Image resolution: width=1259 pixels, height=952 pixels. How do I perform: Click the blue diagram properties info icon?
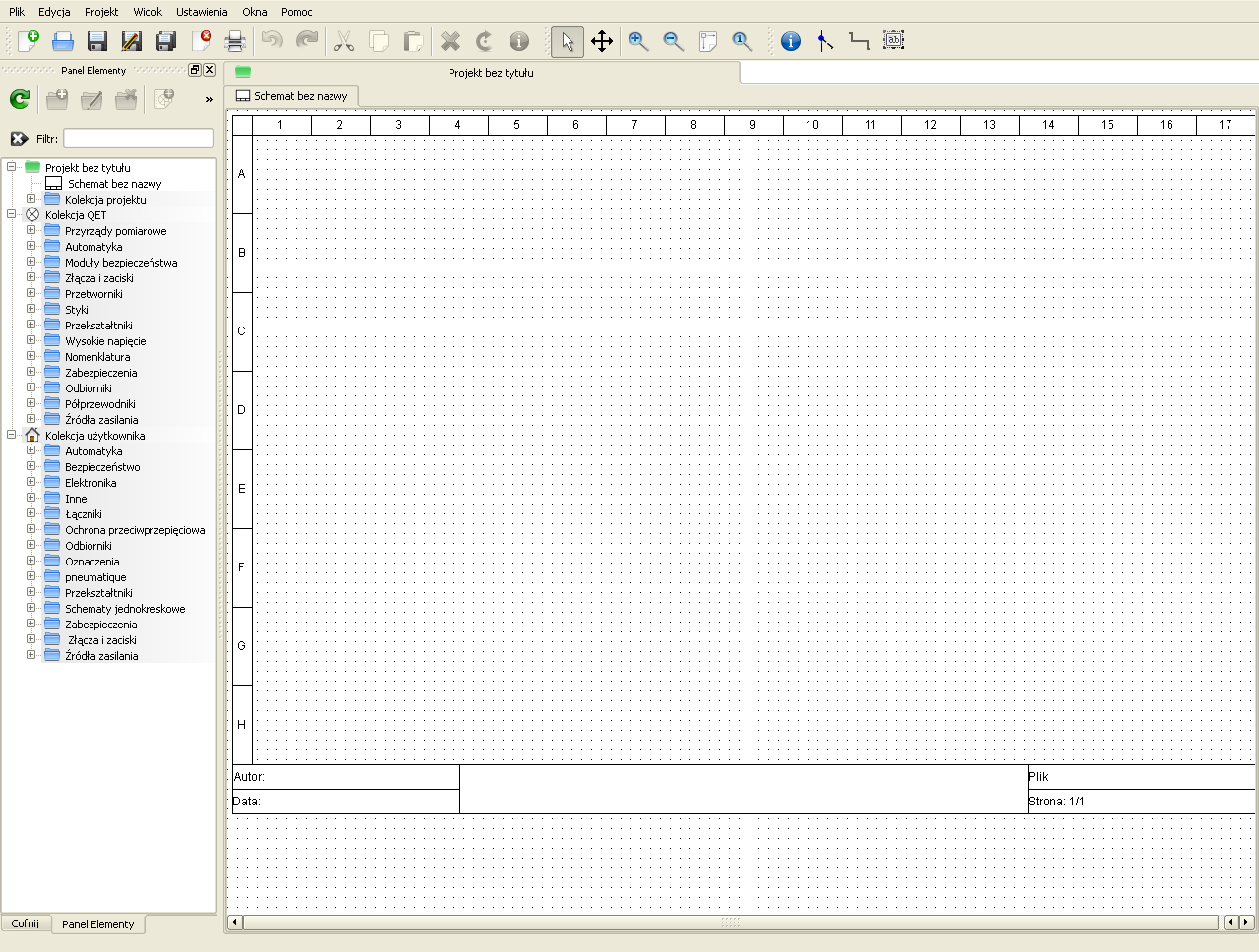click(x=791, y=41)
